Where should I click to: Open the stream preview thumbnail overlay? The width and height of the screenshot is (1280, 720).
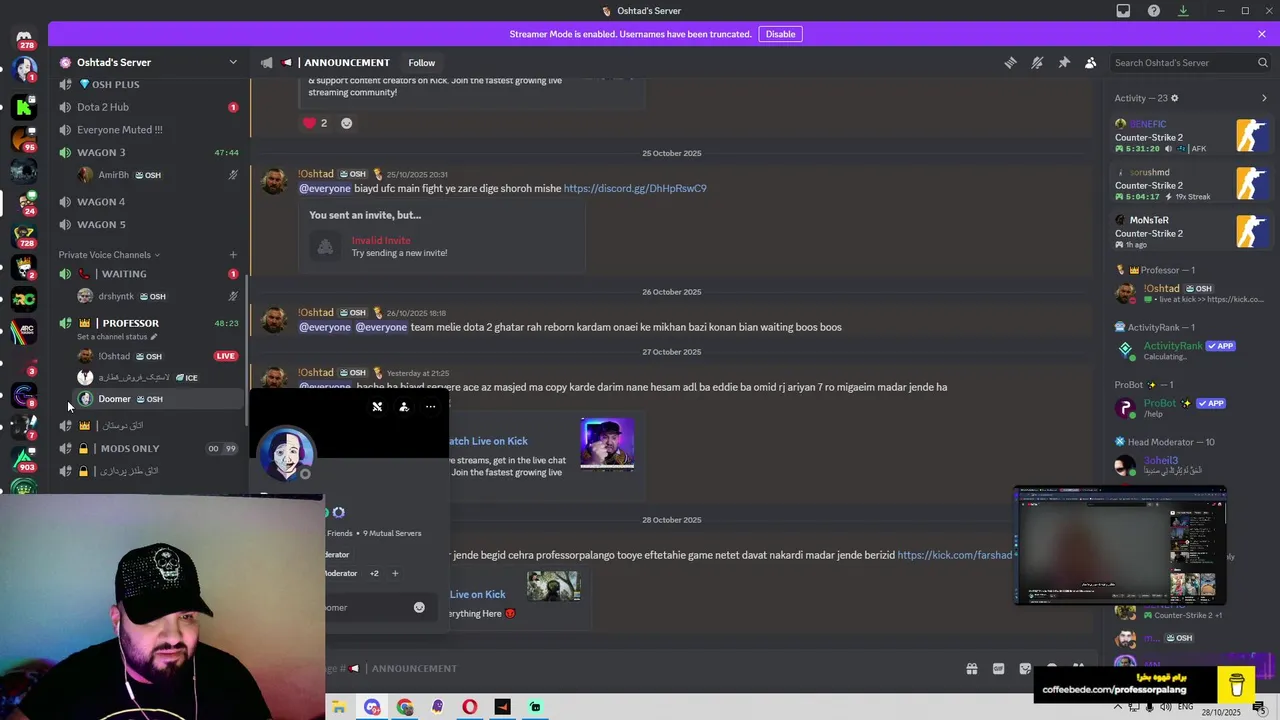(1120, 545)
